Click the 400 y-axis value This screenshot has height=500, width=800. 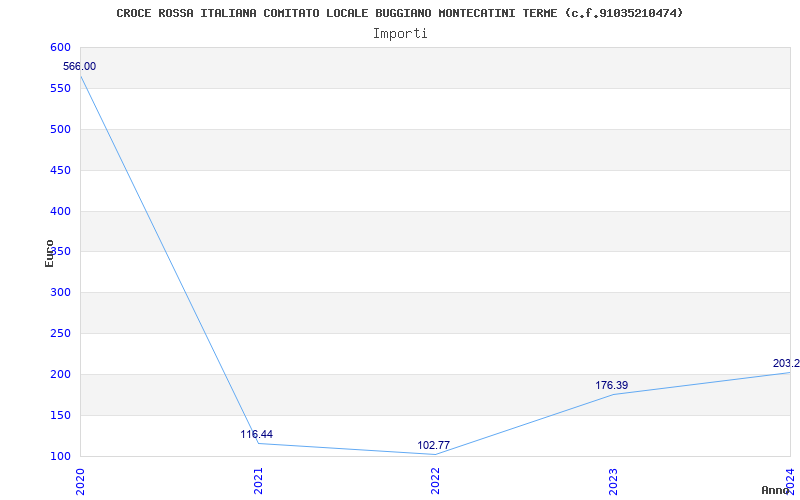pos(60,211)
